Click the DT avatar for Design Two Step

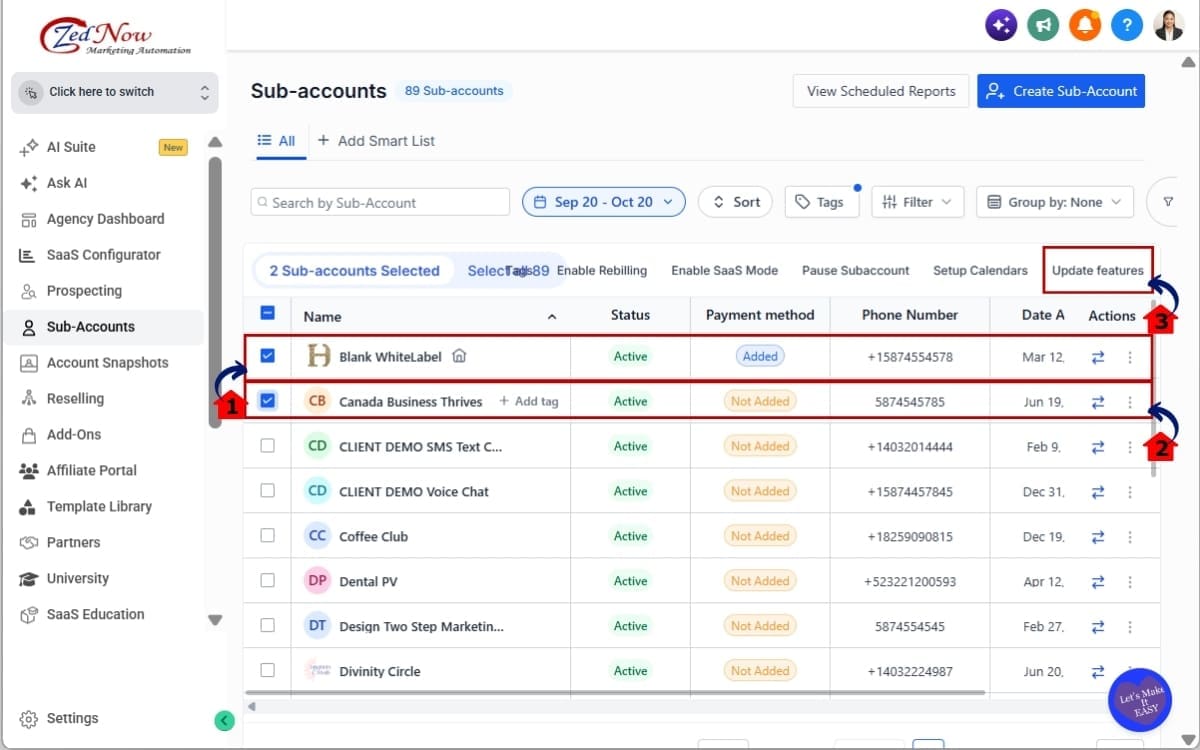pyautogui.click(x=317, y=626)
